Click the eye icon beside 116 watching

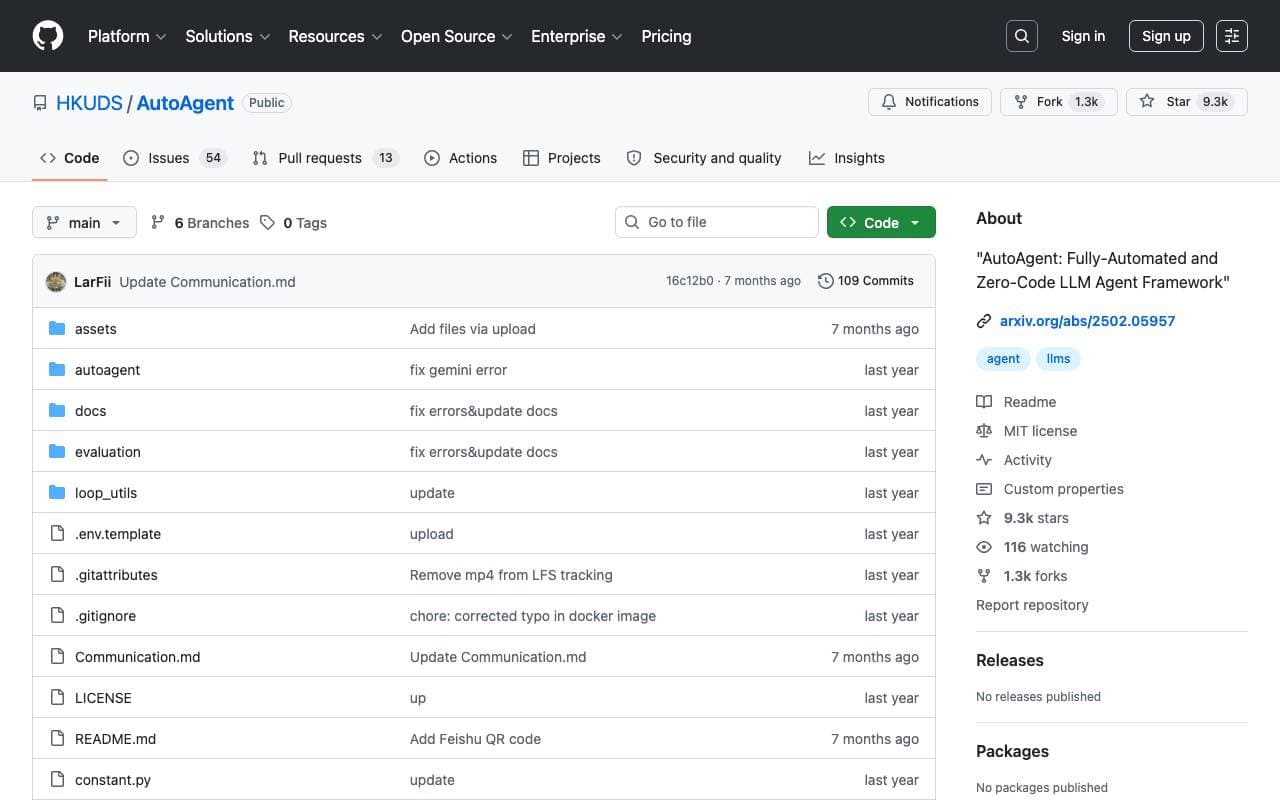984,547
